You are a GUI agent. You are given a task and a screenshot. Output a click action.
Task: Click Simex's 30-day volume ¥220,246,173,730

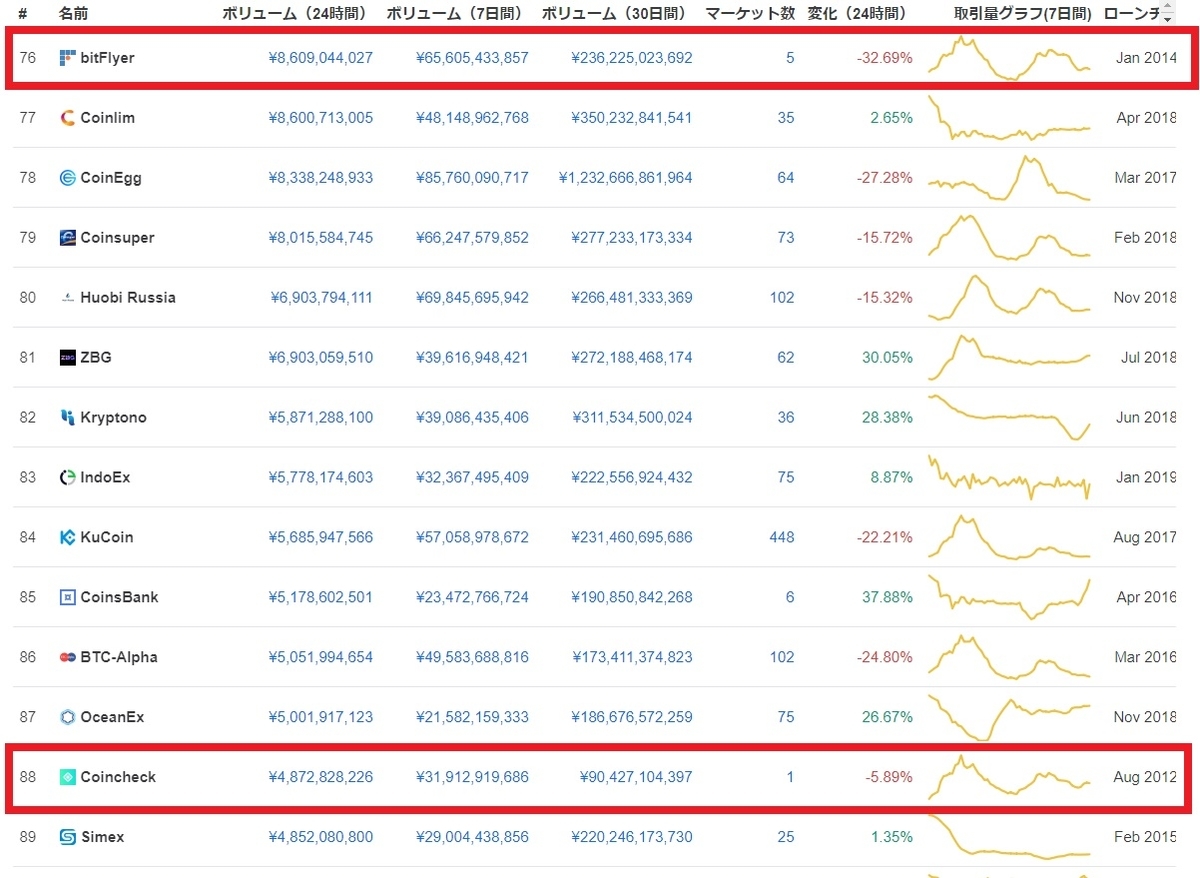coord(632,837)
